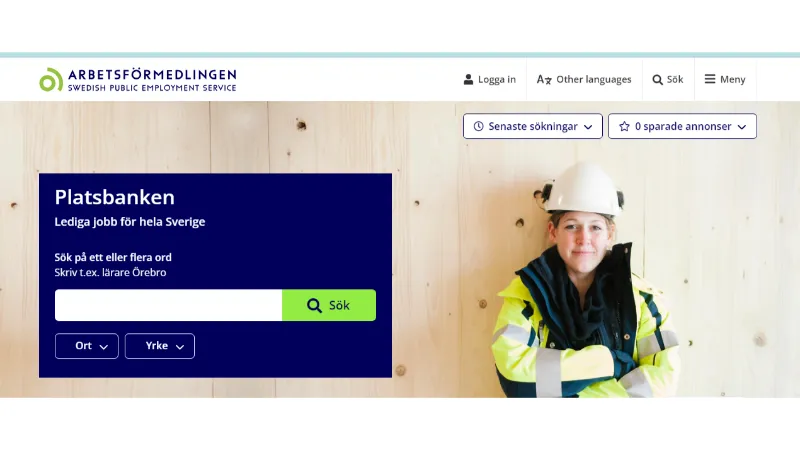Click the star icon in sparade annonser
The height and width of the screenshot is (450, 800).
(x=624, y=126)
